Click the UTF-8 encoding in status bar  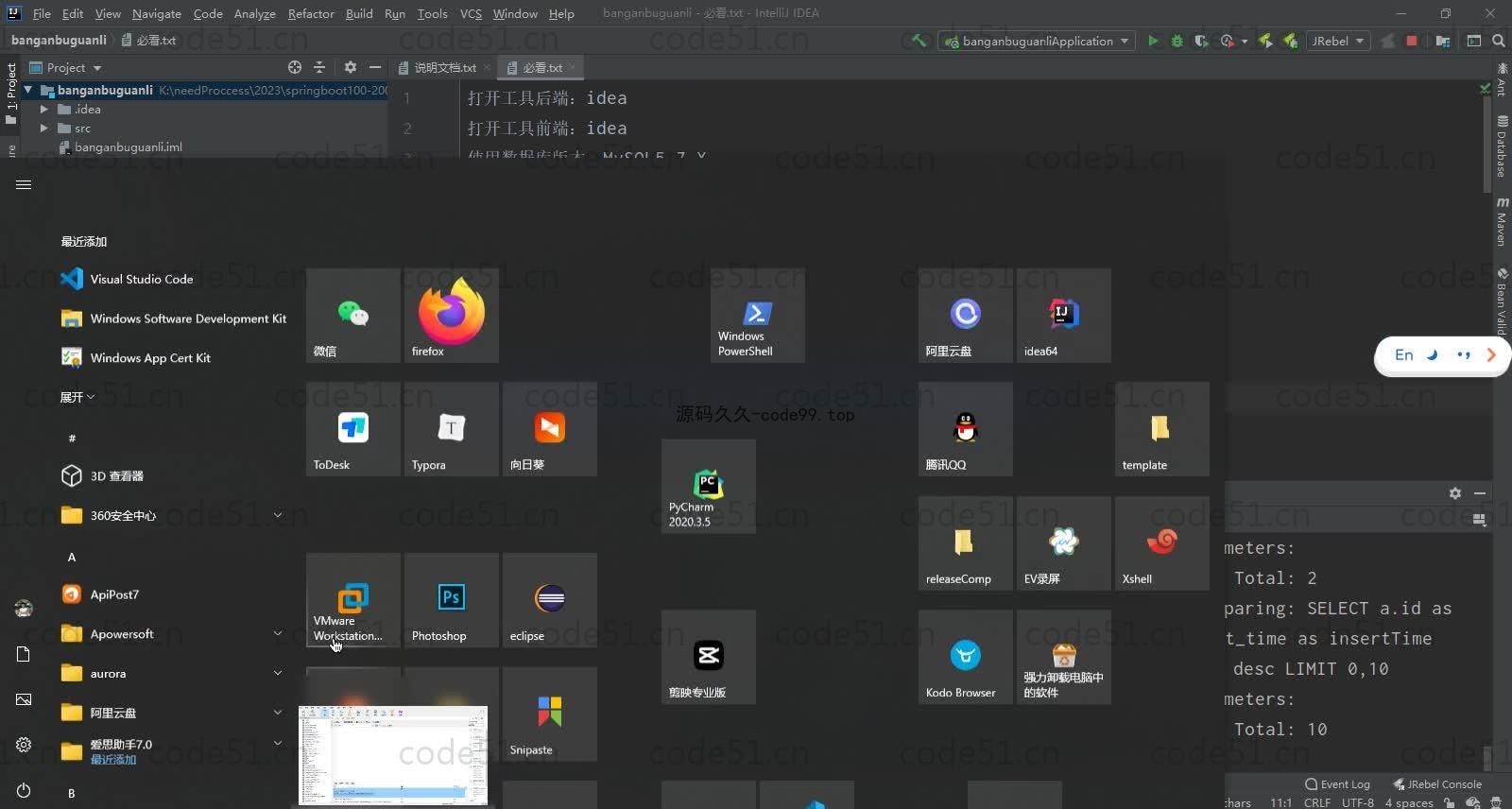1358,802
